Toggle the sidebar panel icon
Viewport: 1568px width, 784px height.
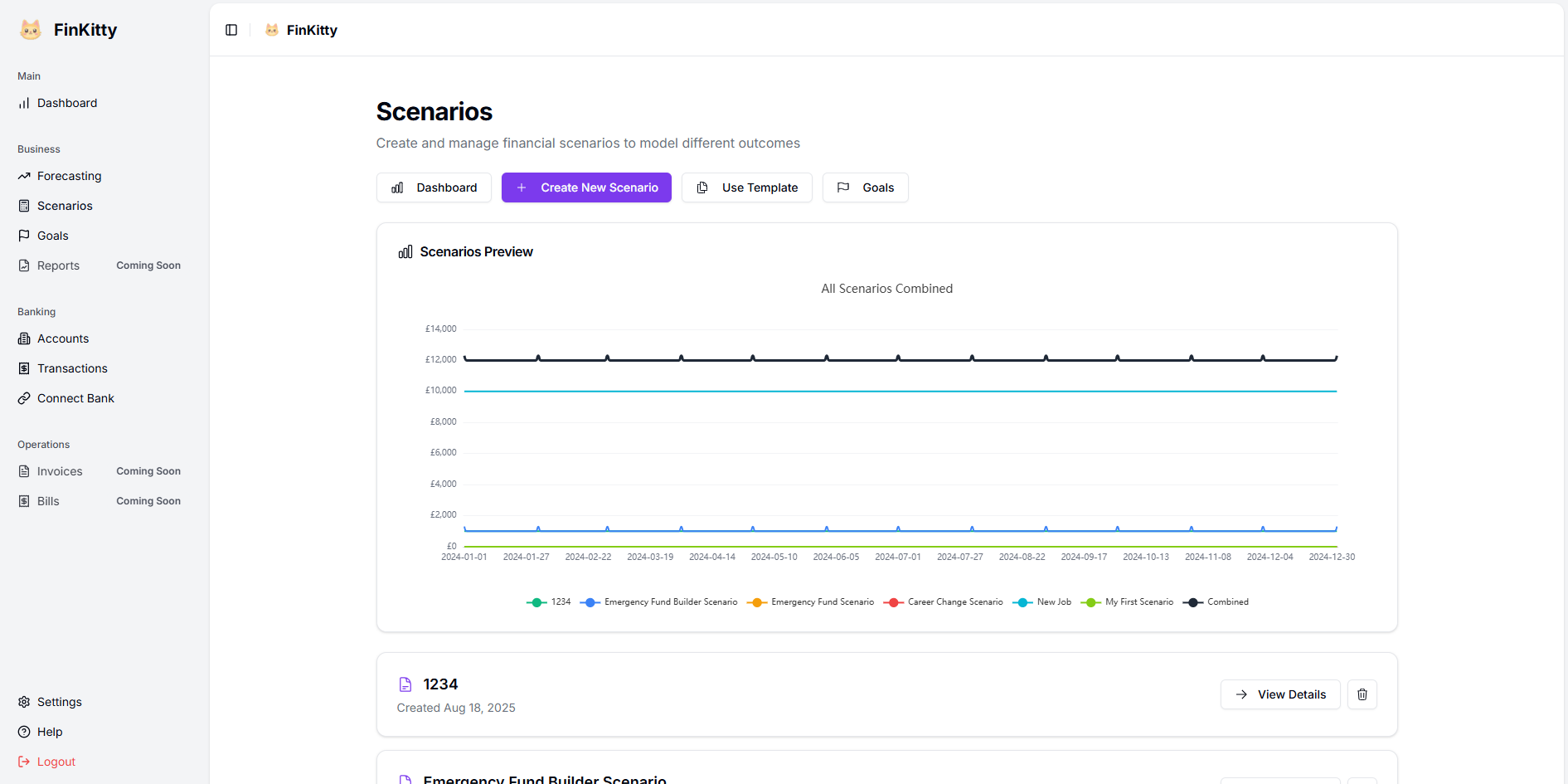tap(231, 30)
